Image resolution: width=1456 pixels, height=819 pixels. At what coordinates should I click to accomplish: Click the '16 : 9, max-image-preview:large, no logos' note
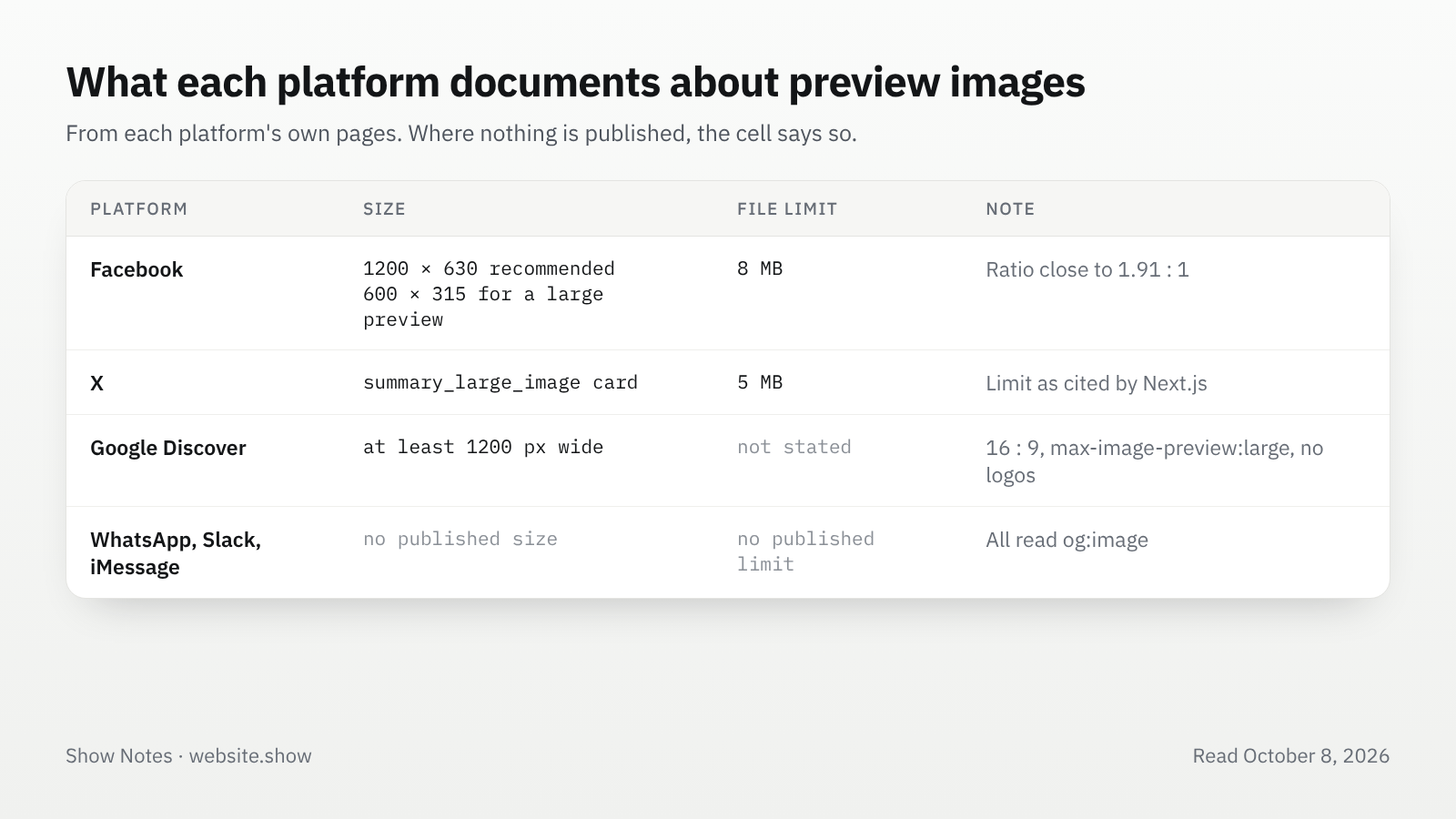(1155, 461)
